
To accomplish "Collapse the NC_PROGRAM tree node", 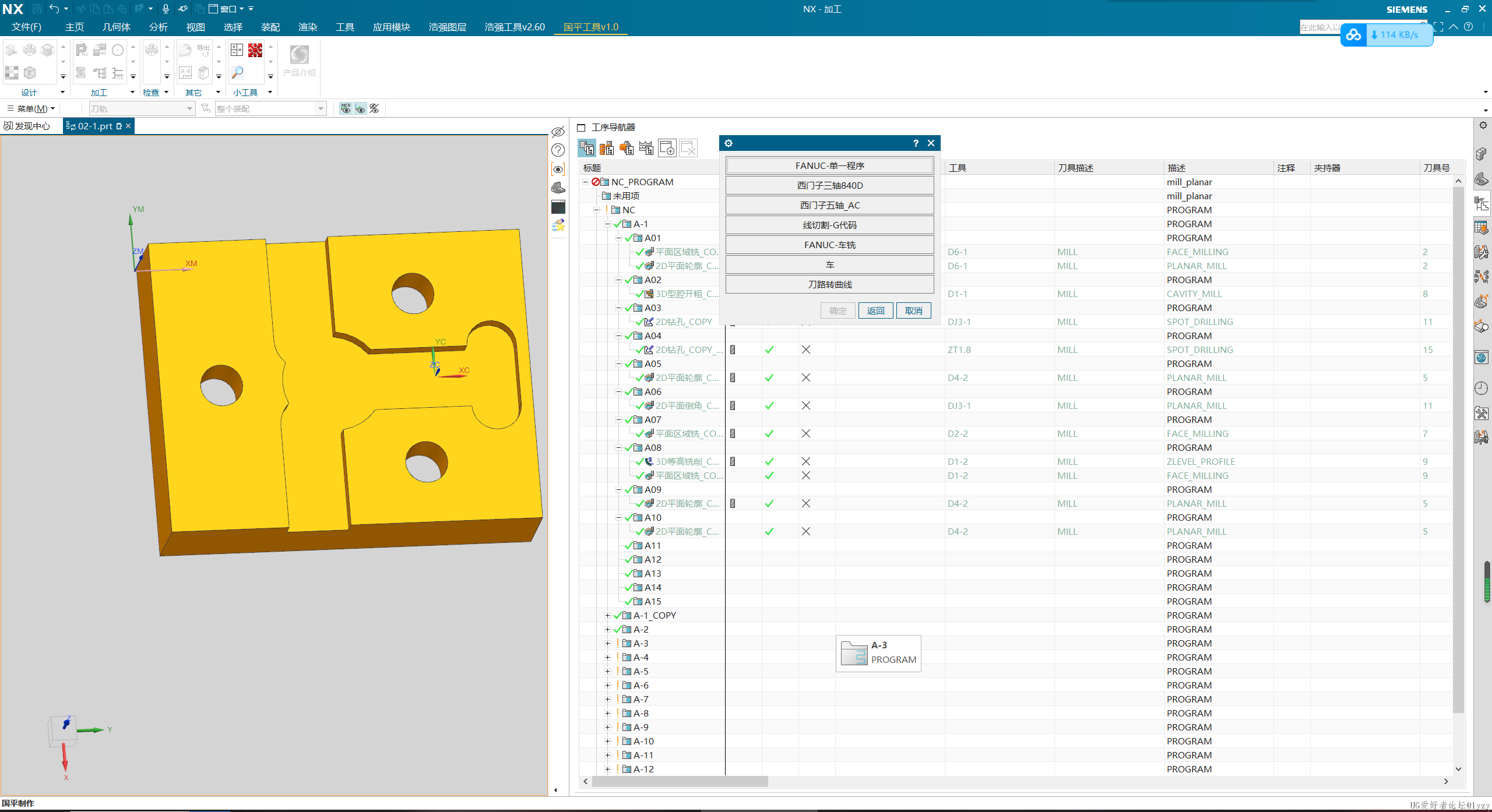I will [585, 182].
